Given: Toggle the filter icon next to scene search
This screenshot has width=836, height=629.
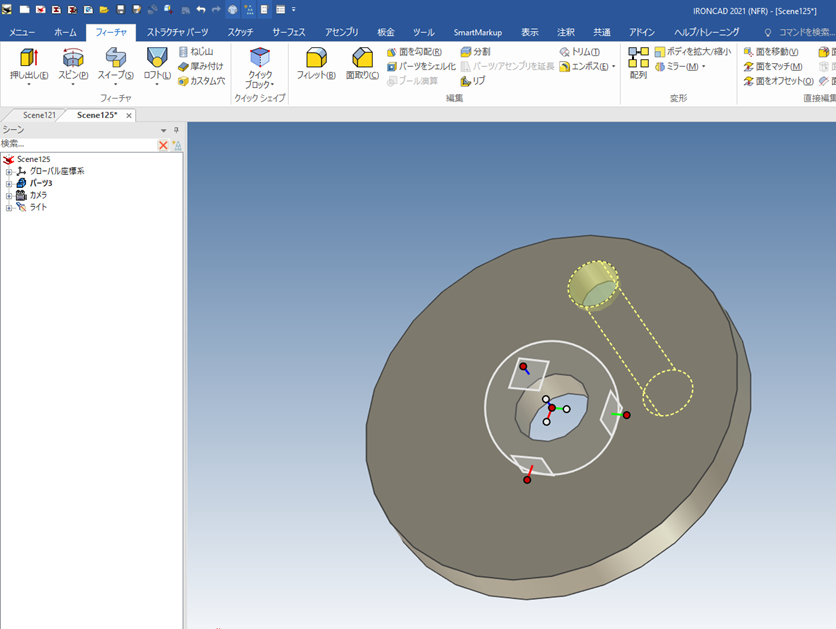Looking at the screenshot, I should (x=177, y=145).
